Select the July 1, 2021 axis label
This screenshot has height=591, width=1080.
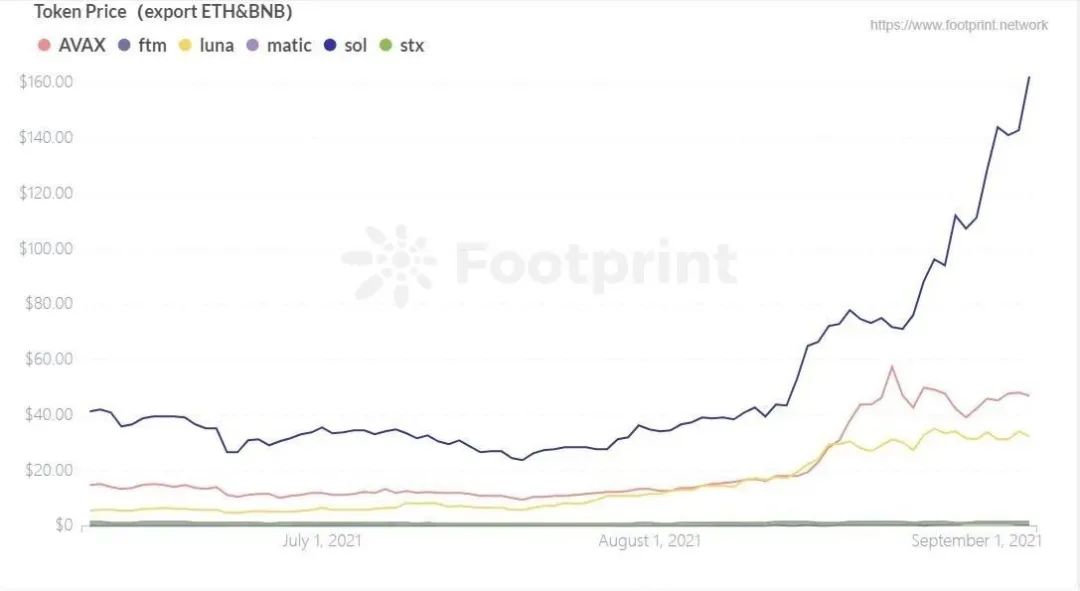(322, 541)
